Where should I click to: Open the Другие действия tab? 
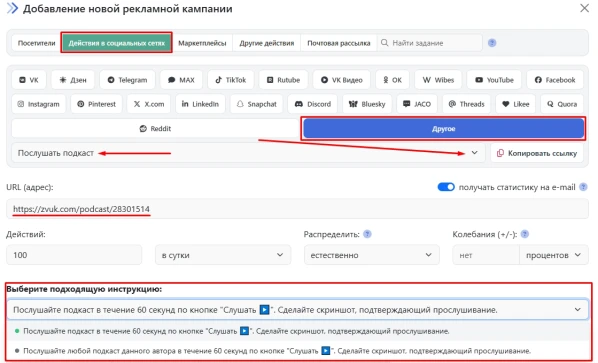267,43
